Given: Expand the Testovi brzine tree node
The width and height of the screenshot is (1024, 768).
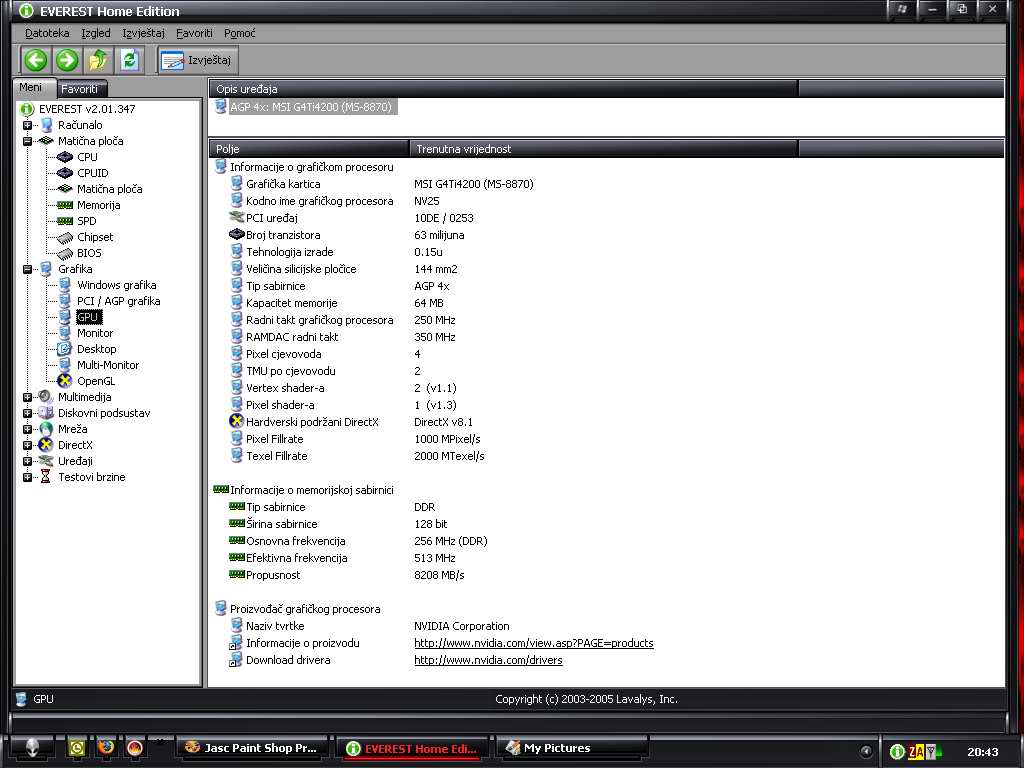Looking at the screenshot, I should click(27, 477).
